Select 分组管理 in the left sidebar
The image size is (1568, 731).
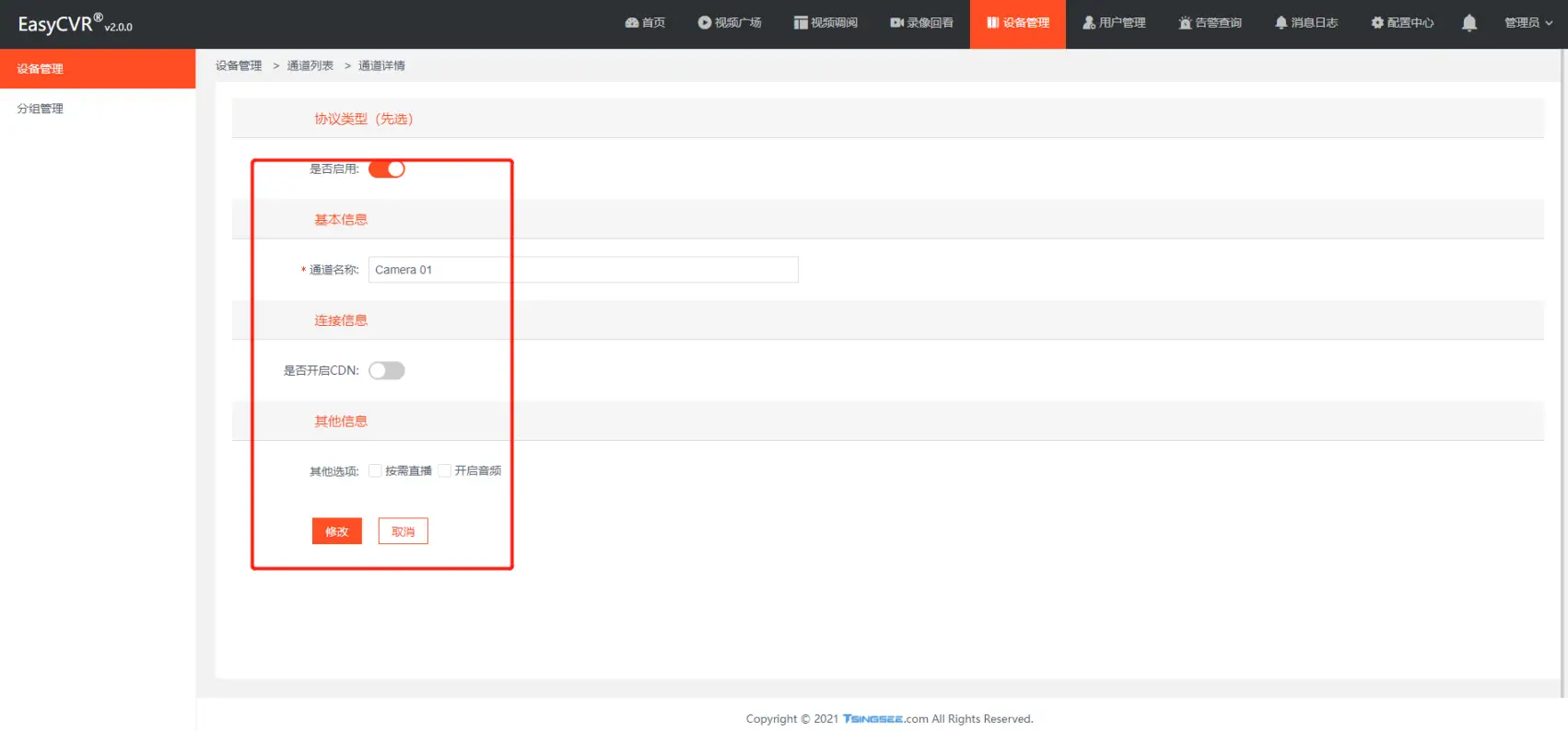41,109
